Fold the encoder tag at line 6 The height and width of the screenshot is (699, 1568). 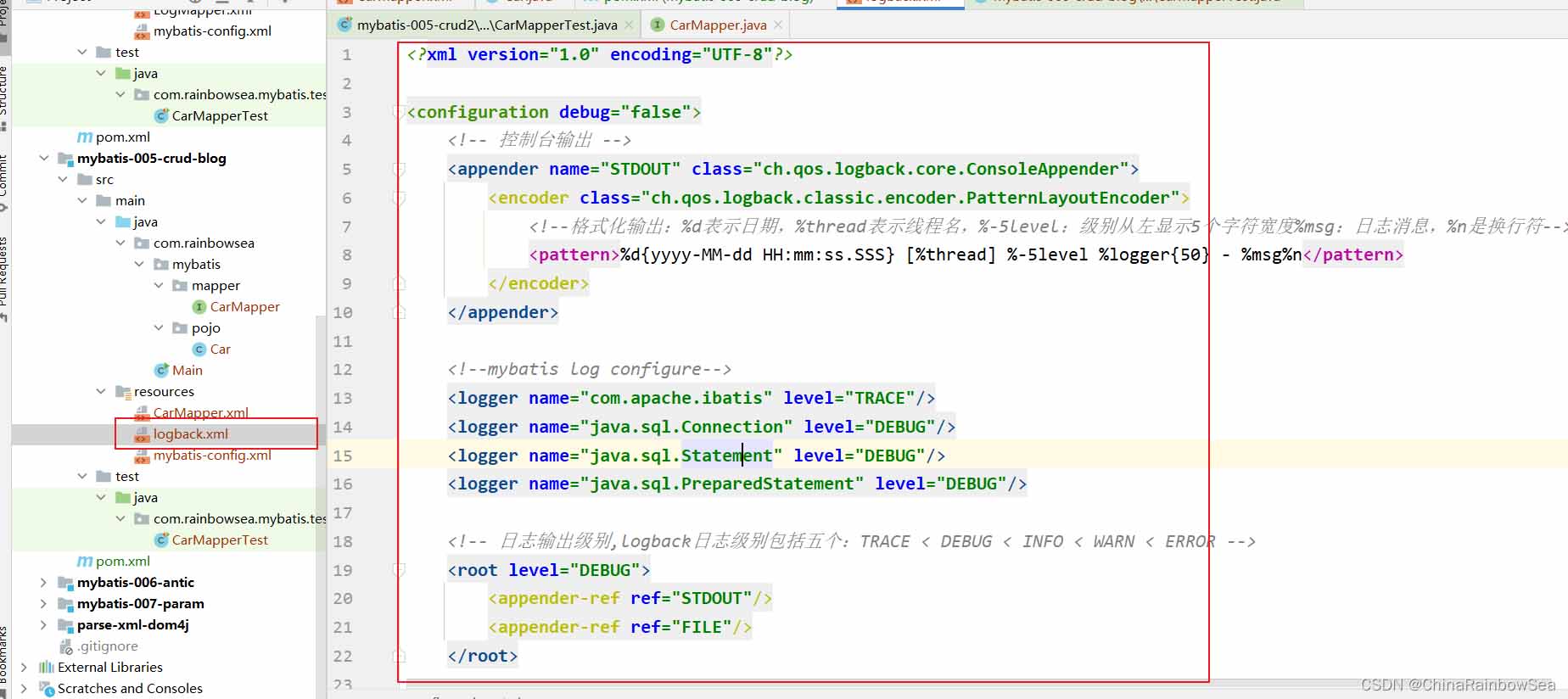click(x=399, y=199)
